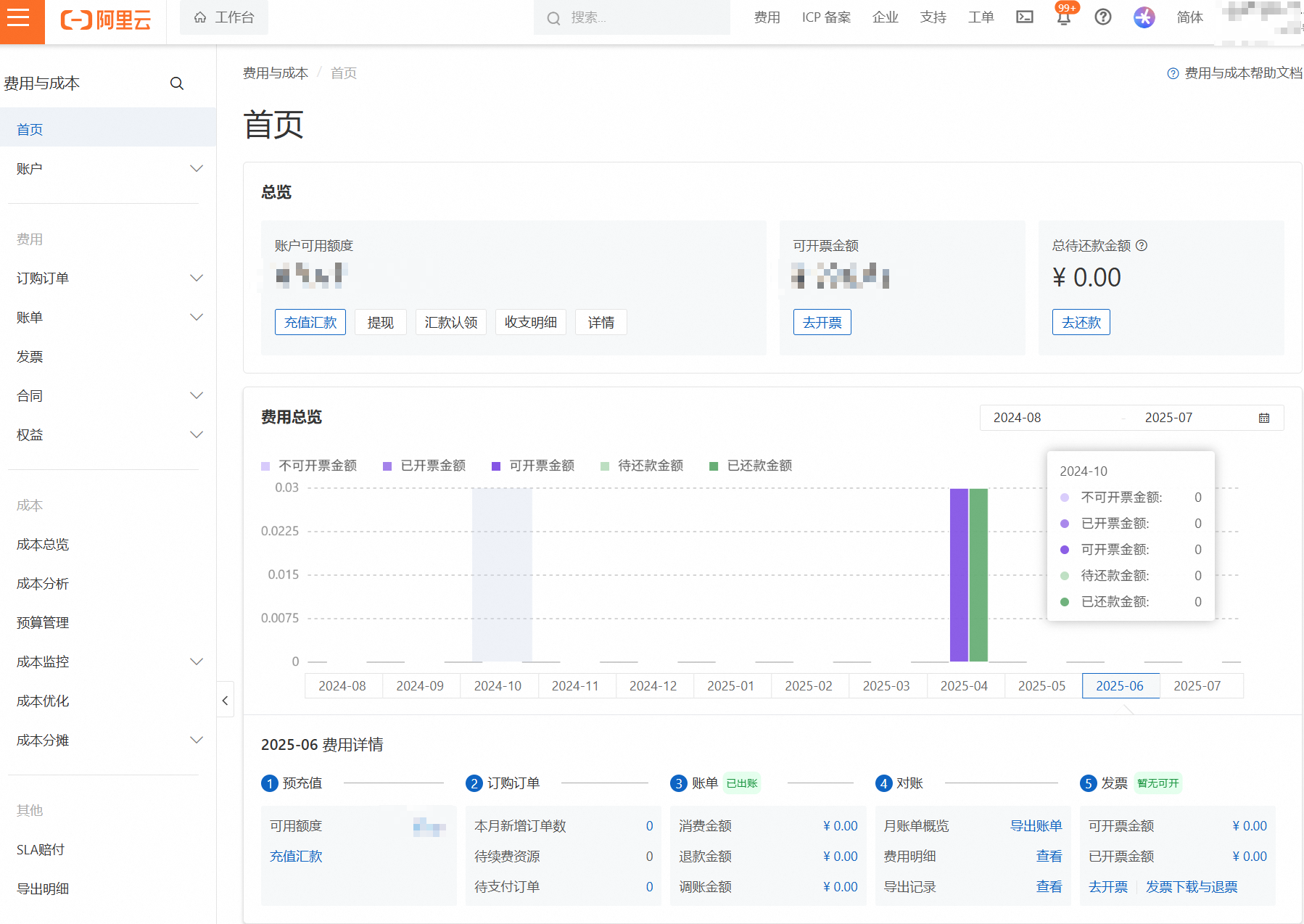Click the 总待还款金额 help icon
The image size is (1304, 924).
(x=1142, y=245)
